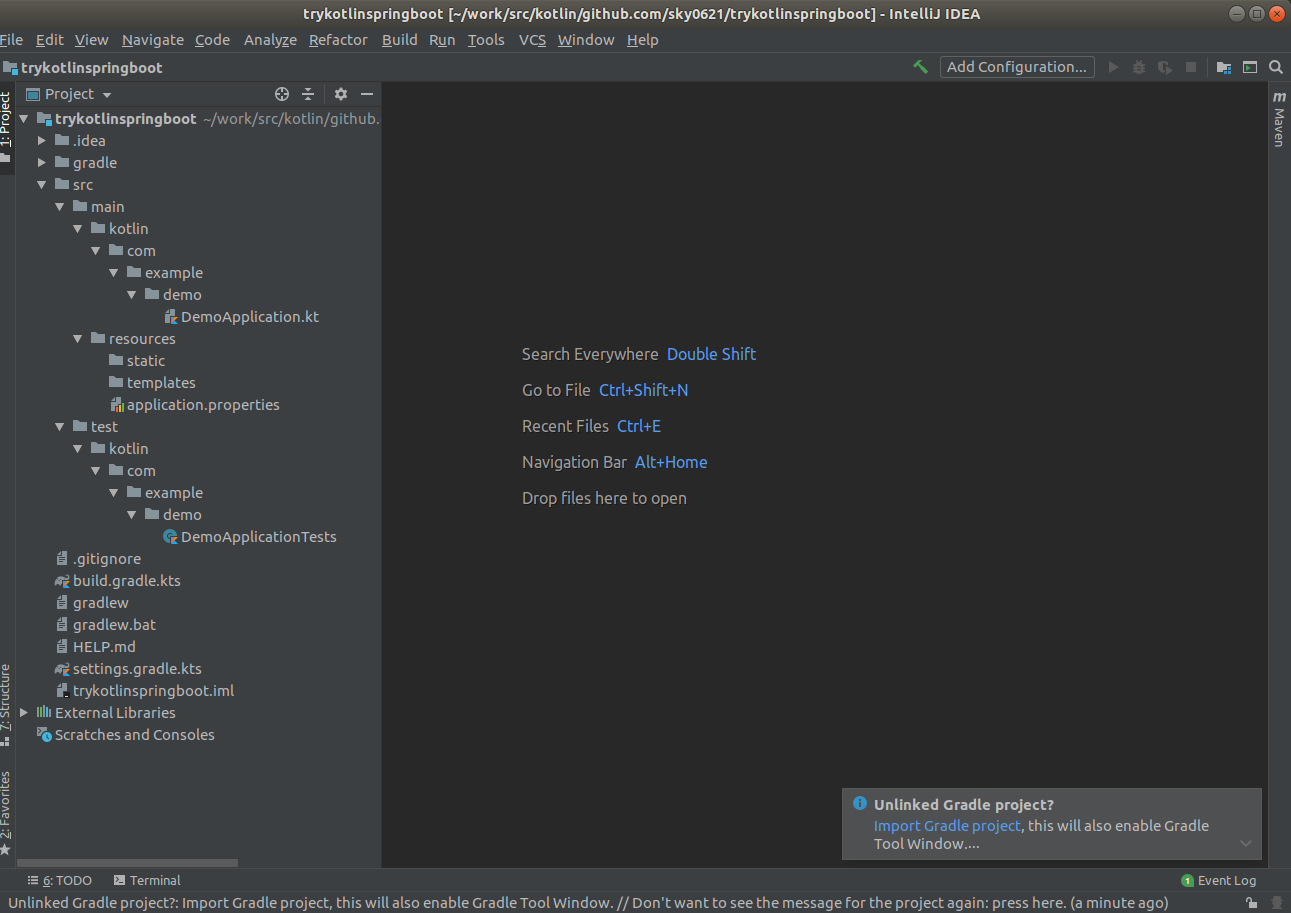Show the Maven tool window tab
The width and height of the screenshot is (1291, 913).
click(1281, 118)
